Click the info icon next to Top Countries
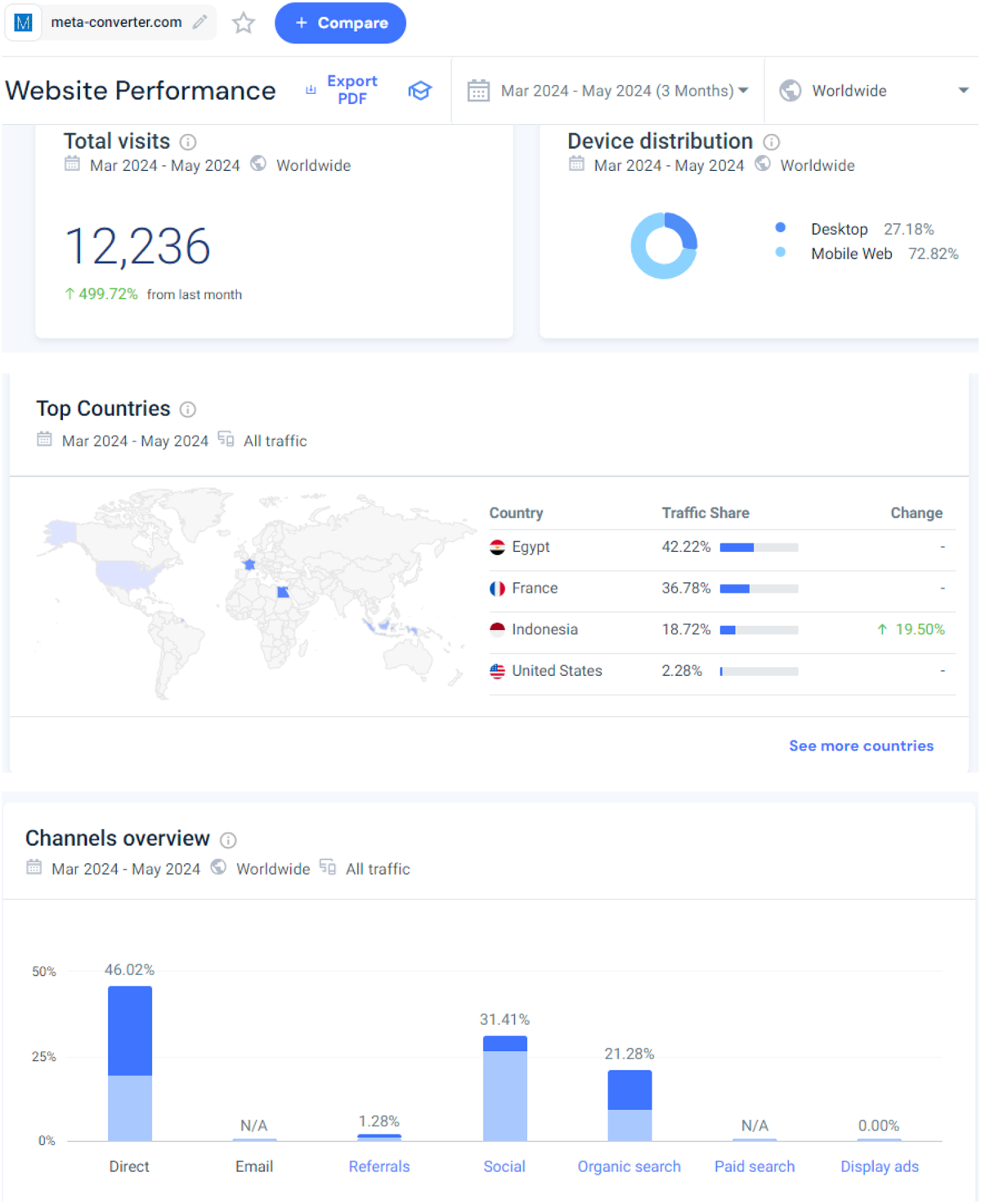 (188, 410)
